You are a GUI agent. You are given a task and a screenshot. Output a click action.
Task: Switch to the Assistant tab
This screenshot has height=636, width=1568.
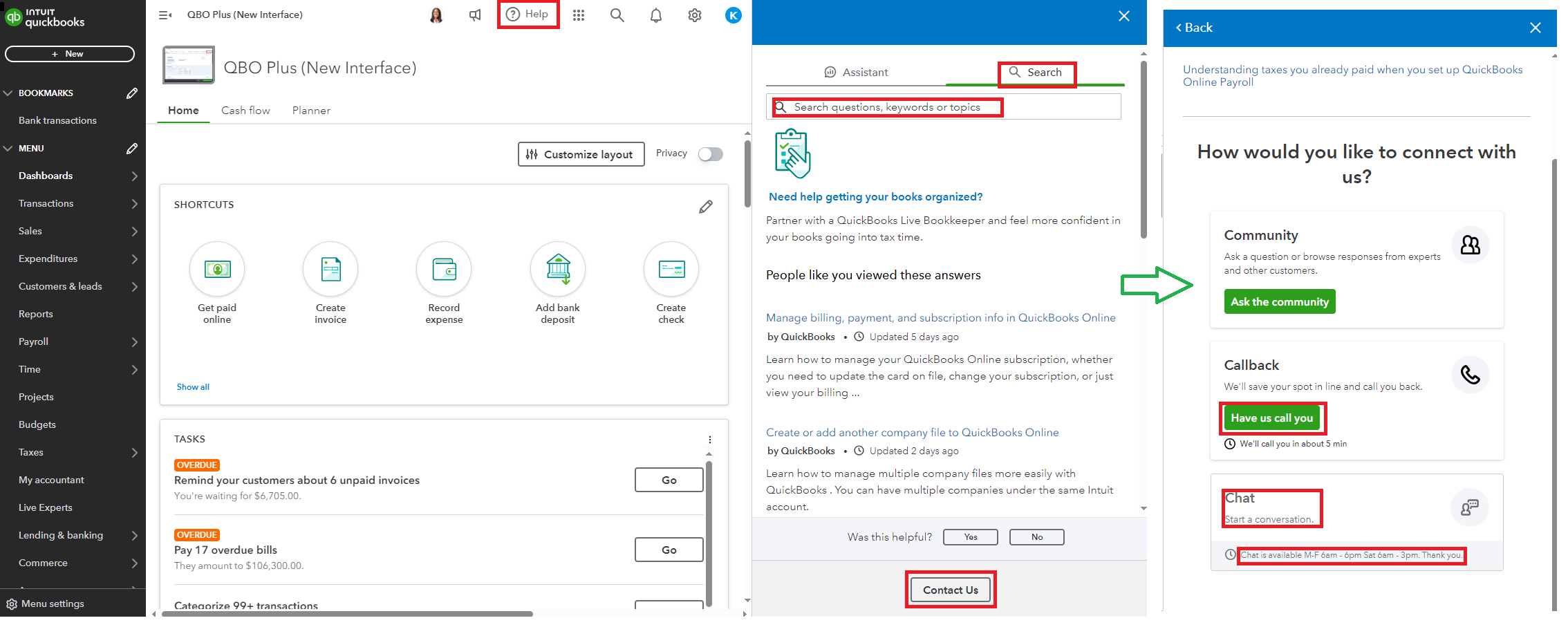pos(857,72)
